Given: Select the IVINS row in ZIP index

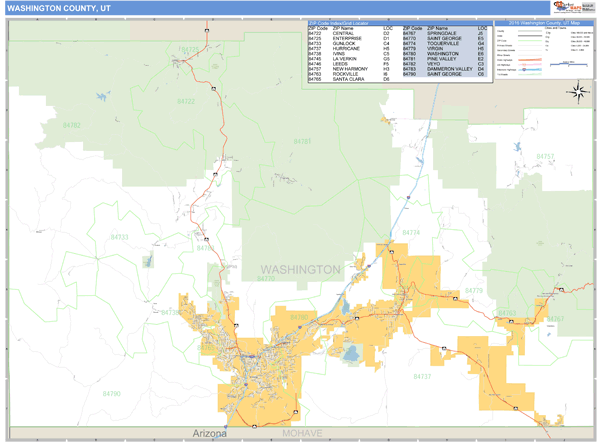Looking at the screenshot, I should (x=349, y=54).
